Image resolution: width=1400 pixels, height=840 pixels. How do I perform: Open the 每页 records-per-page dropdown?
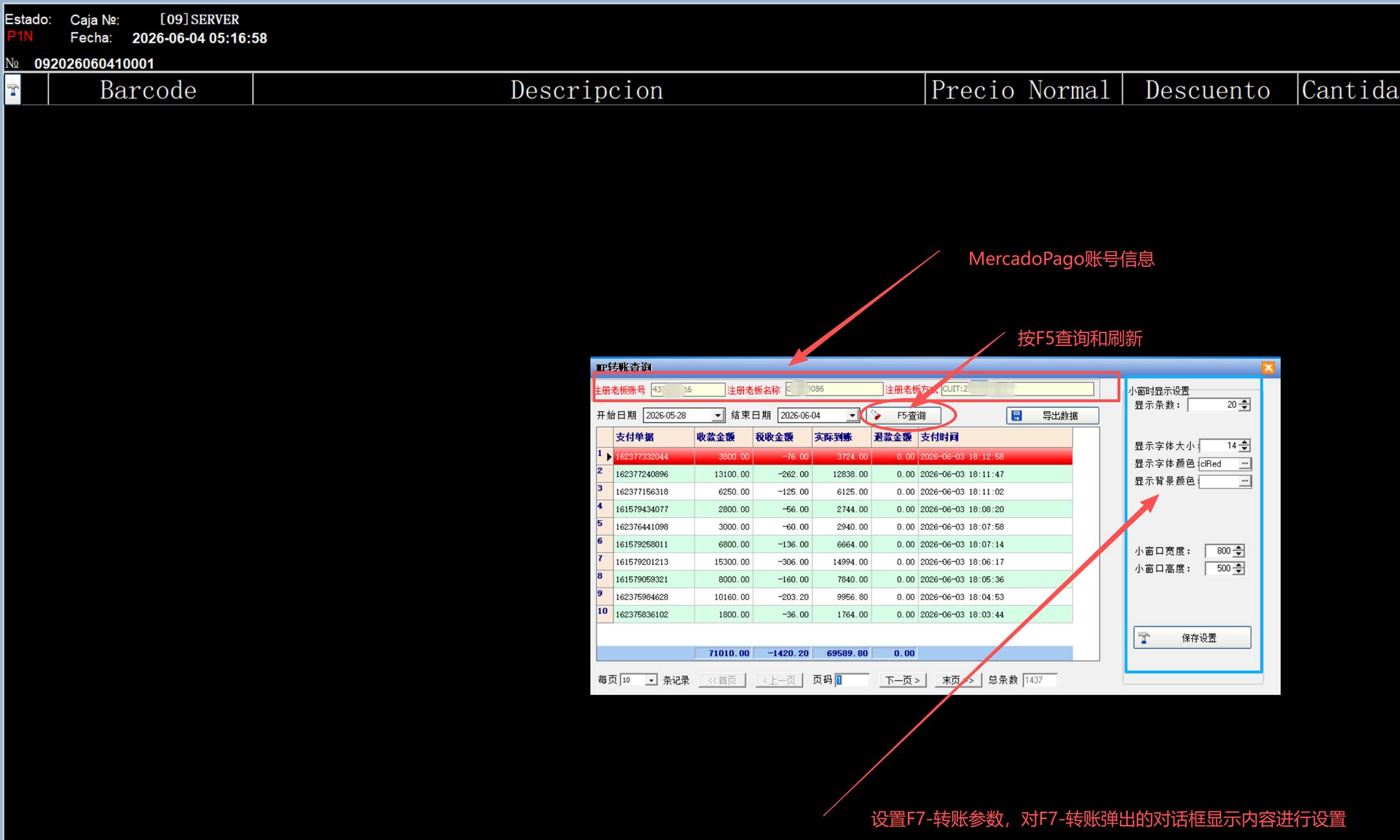651,680
